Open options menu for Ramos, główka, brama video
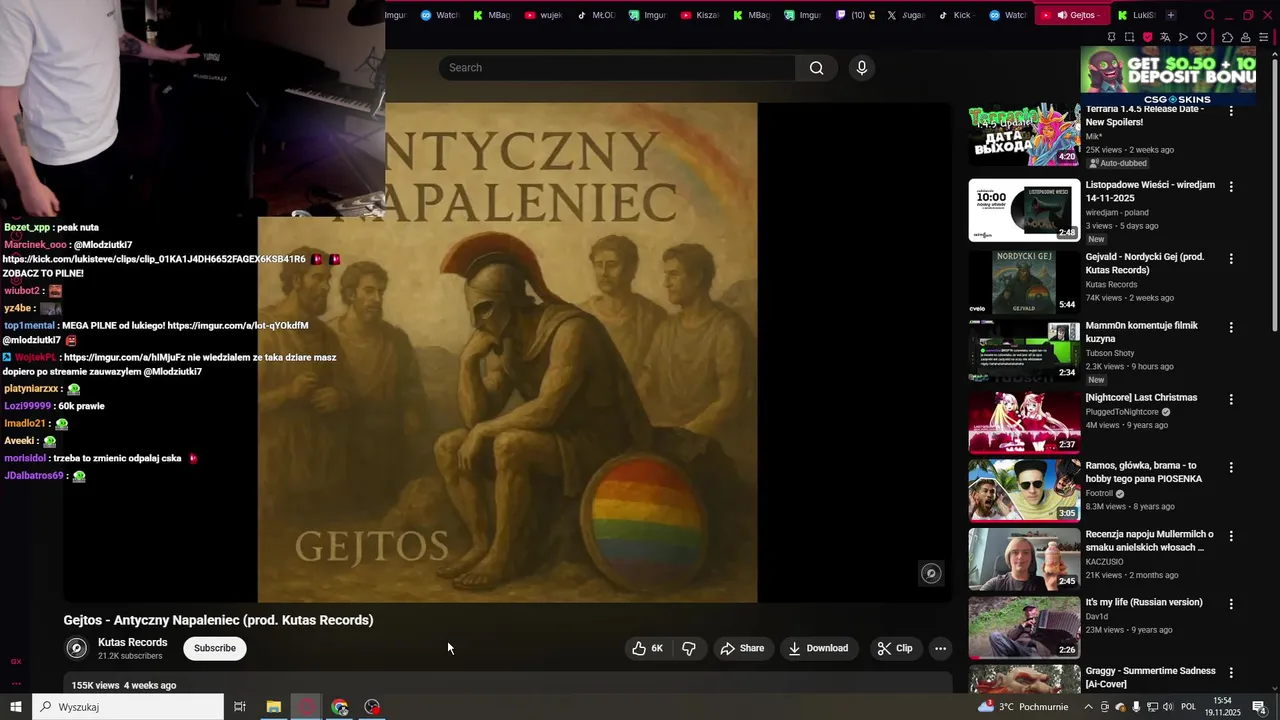This screenshot has height=720, width=1280. 1231,468
